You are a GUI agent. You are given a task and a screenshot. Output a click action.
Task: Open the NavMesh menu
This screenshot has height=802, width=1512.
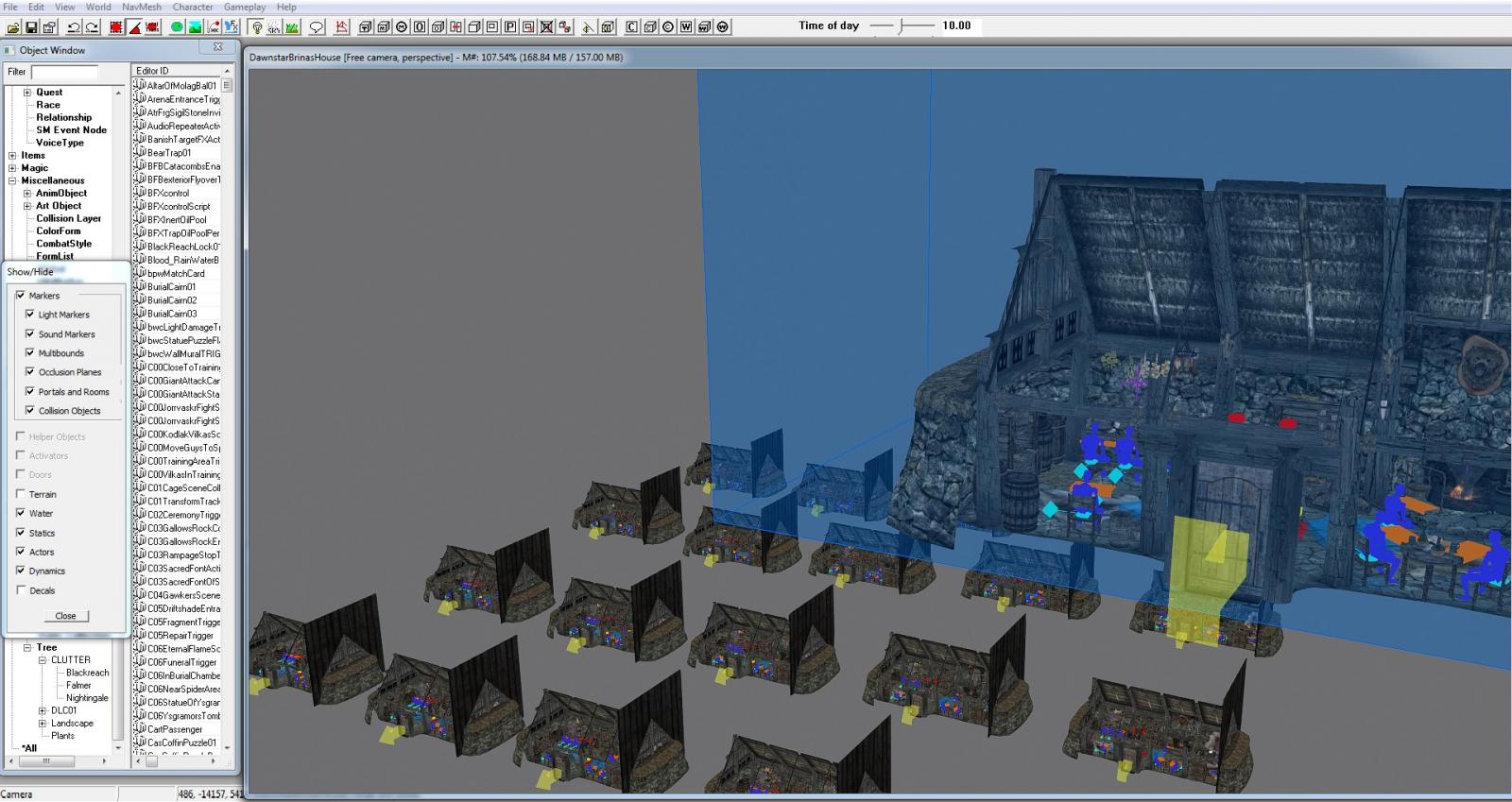(142, 7)
